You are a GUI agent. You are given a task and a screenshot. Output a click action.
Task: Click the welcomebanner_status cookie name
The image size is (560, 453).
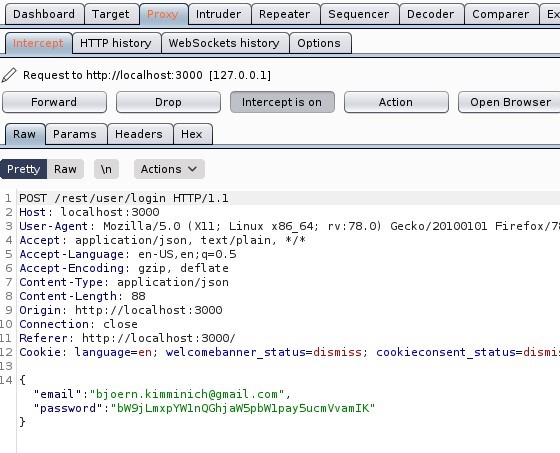236,352
